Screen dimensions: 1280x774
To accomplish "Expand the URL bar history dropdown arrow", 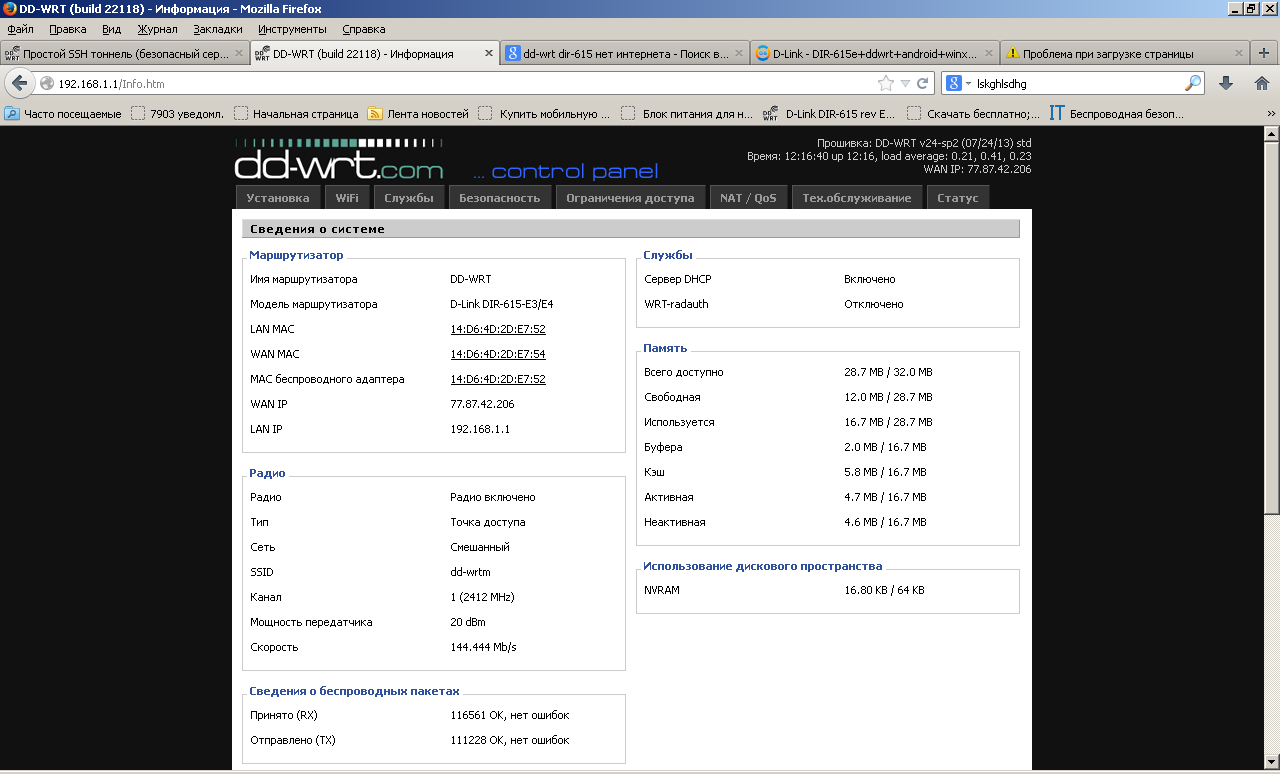I will coord(905,84).
